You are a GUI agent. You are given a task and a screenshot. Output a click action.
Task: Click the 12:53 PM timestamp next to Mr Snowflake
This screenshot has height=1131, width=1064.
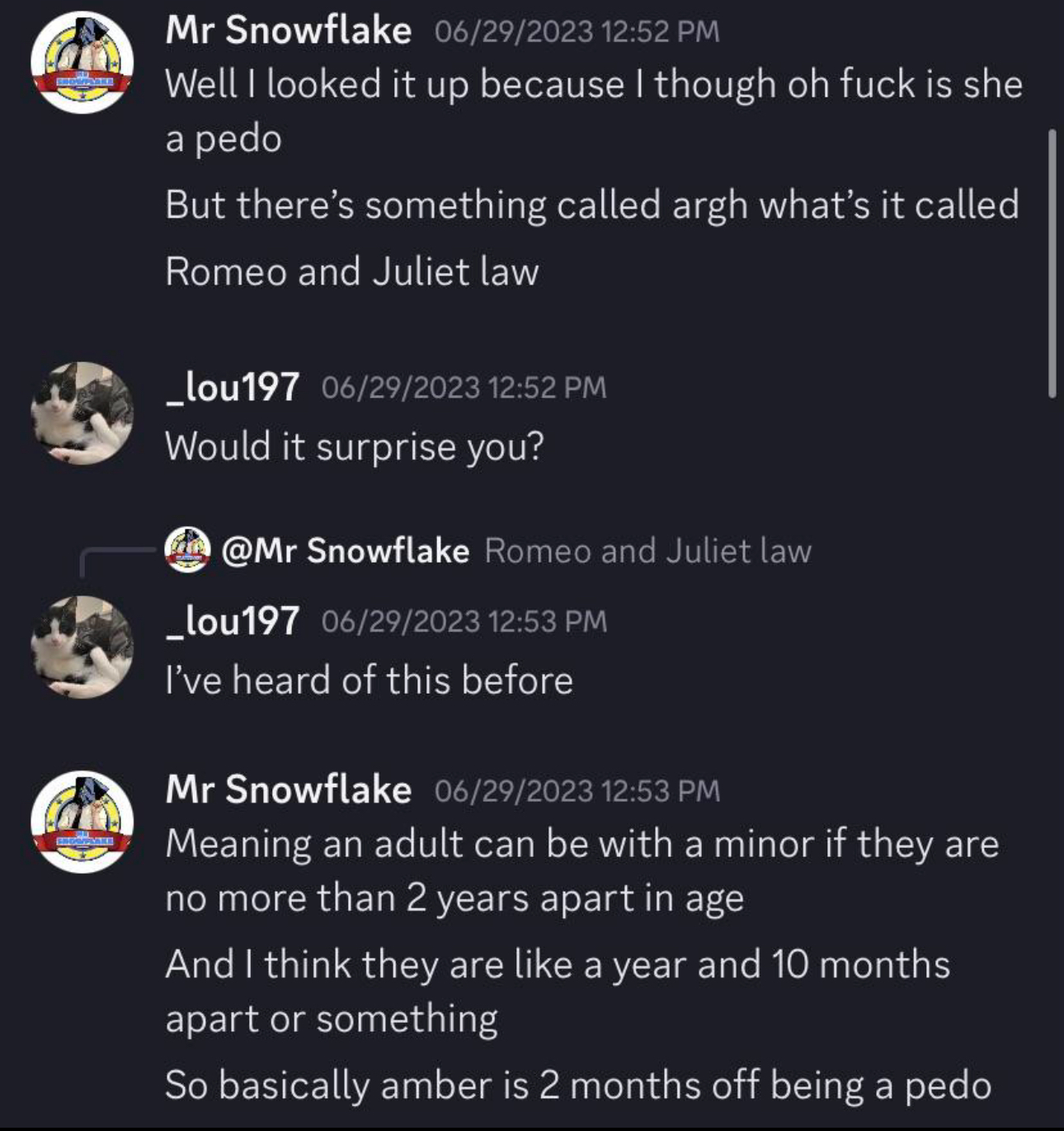tap(577, 790)
